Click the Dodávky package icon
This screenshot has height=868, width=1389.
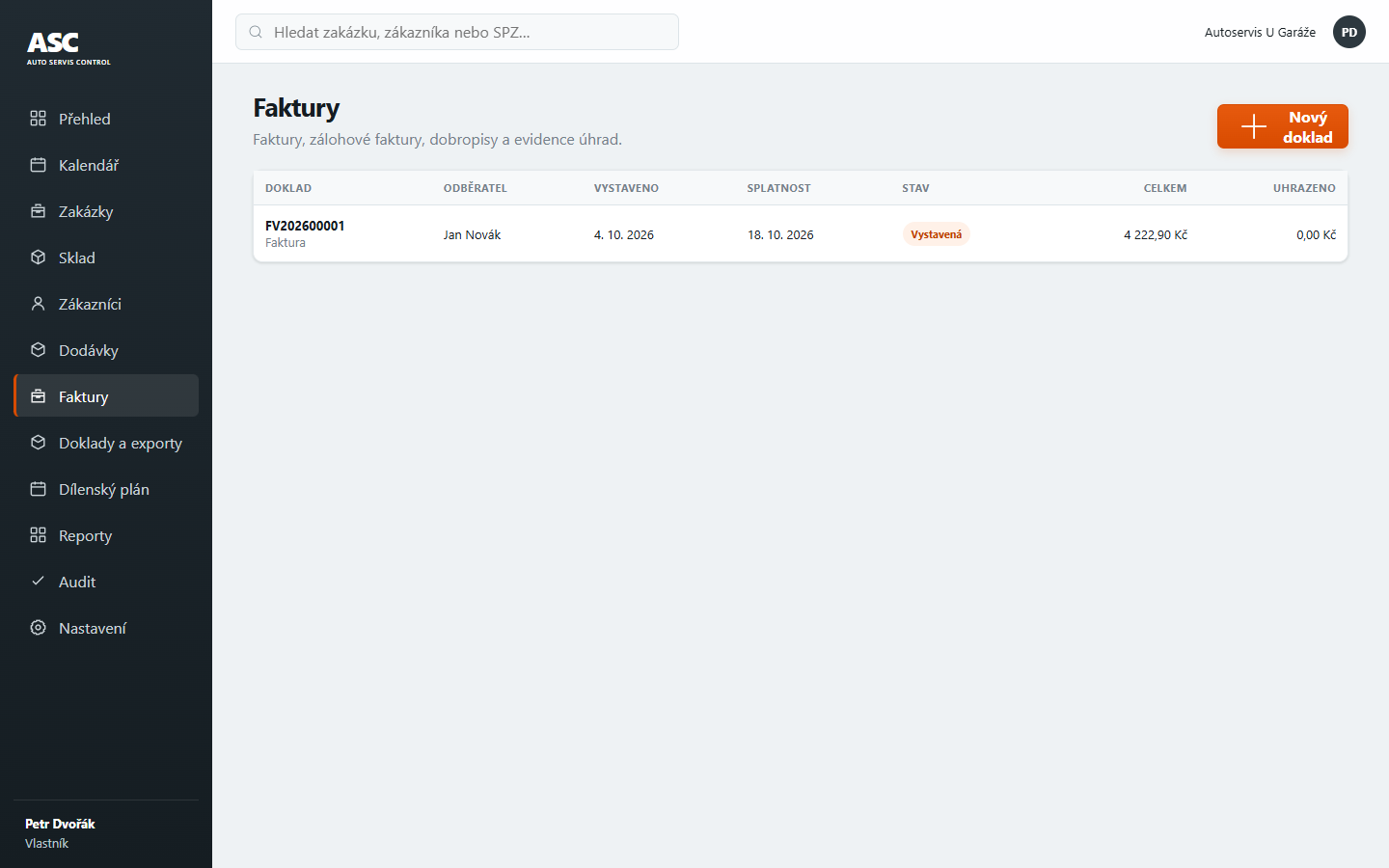(x=38, y=350)
